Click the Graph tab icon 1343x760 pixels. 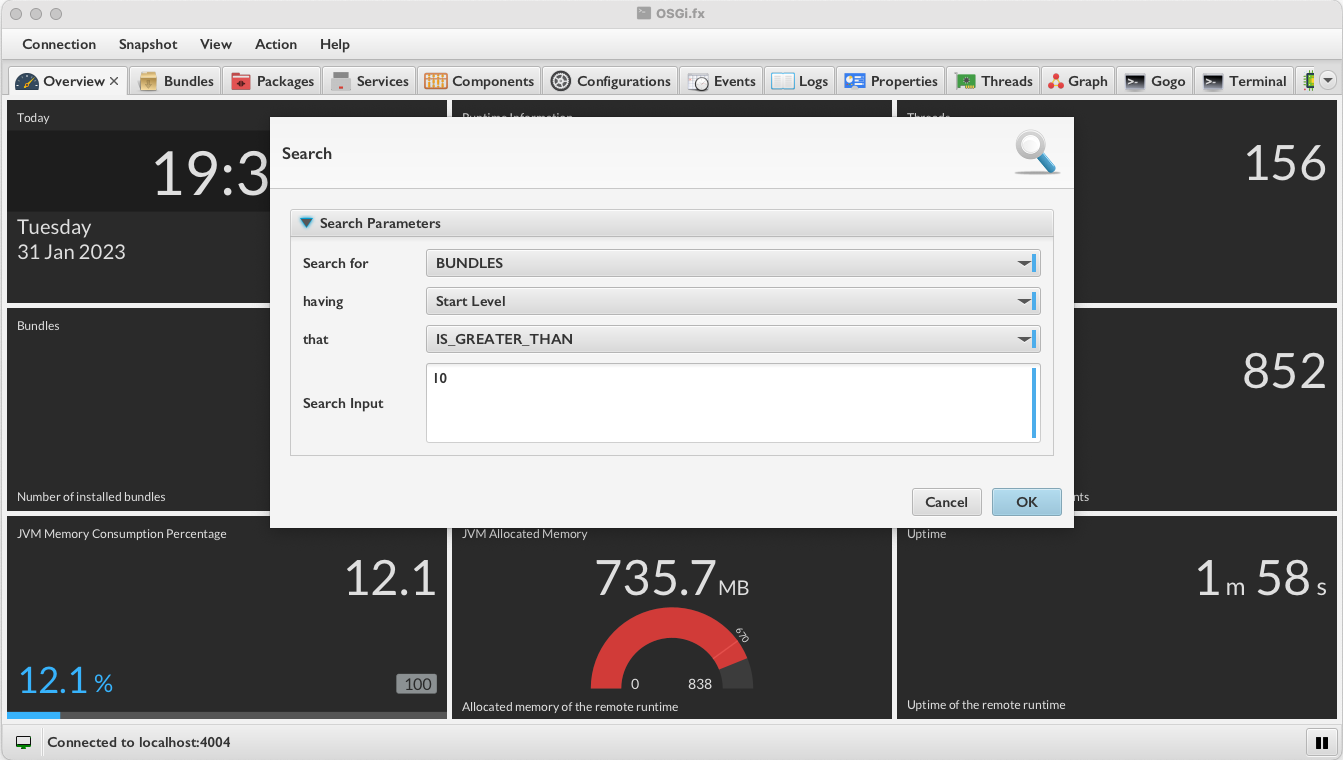pyautogui.click(x=1055, y=81)
